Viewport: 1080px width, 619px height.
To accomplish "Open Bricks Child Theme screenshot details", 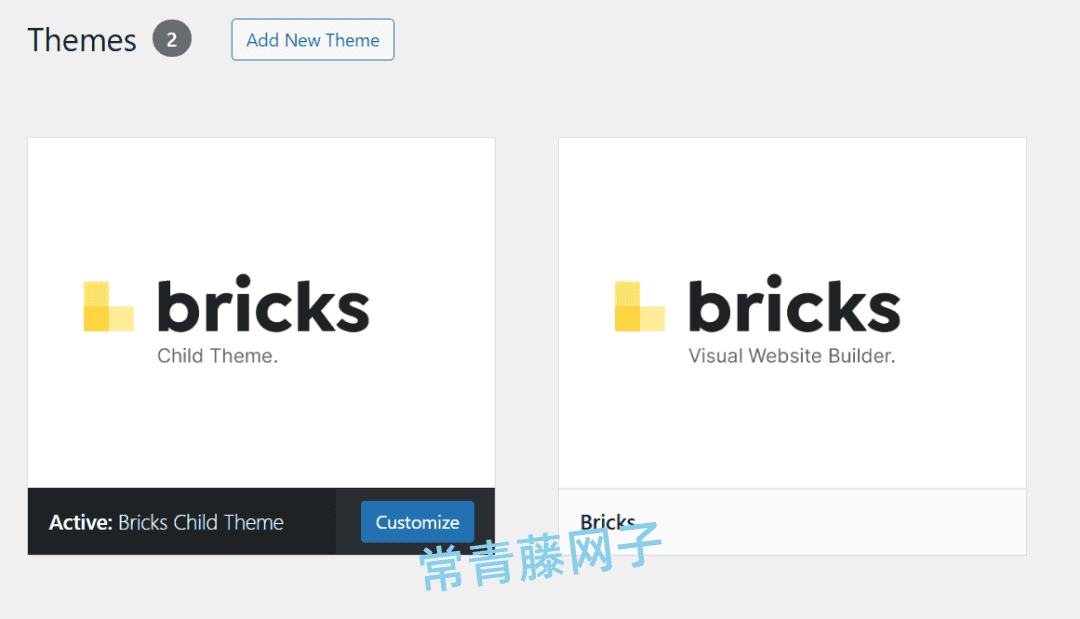I will [x=261, y=200].
